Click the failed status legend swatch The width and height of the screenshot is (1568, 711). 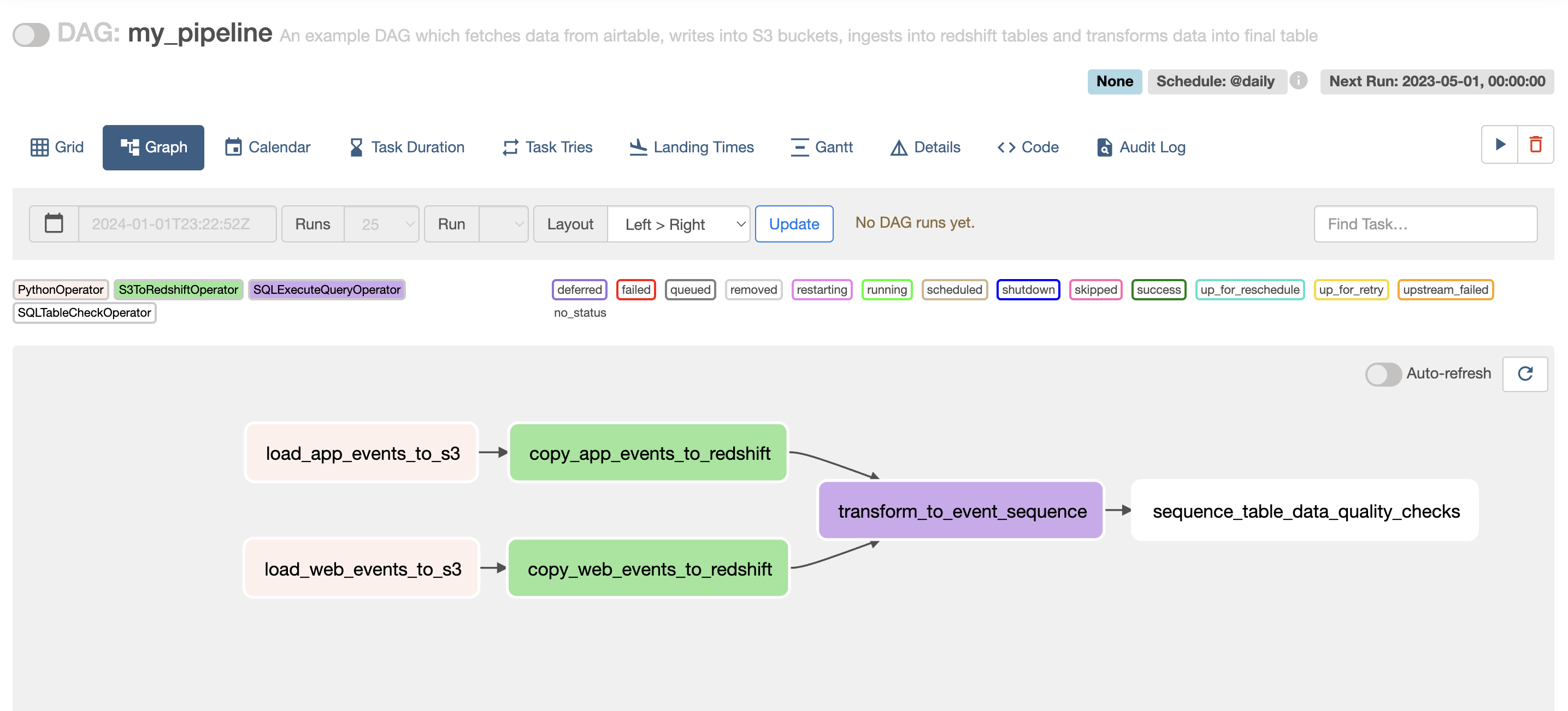point(635,289)
